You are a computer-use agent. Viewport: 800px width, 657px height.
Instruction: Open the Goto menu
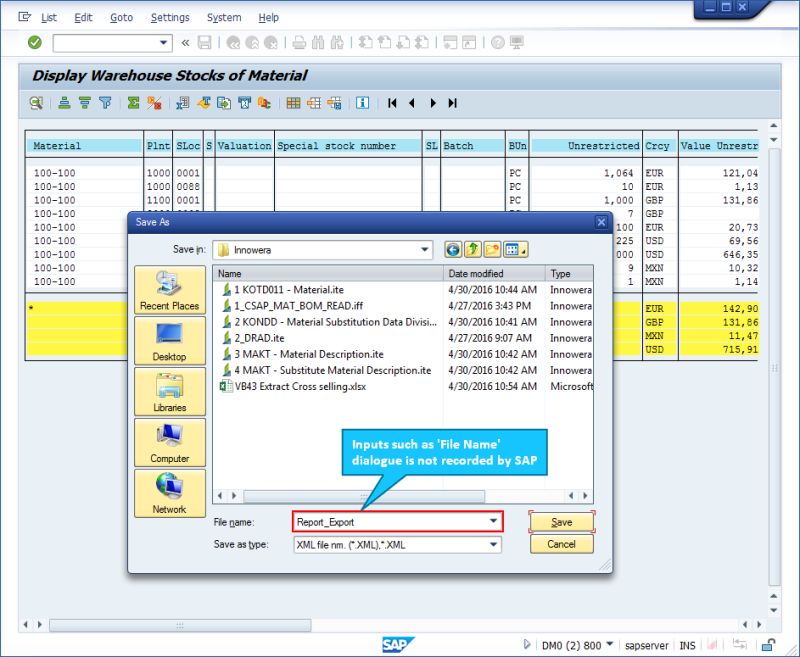tap(121, 17)
